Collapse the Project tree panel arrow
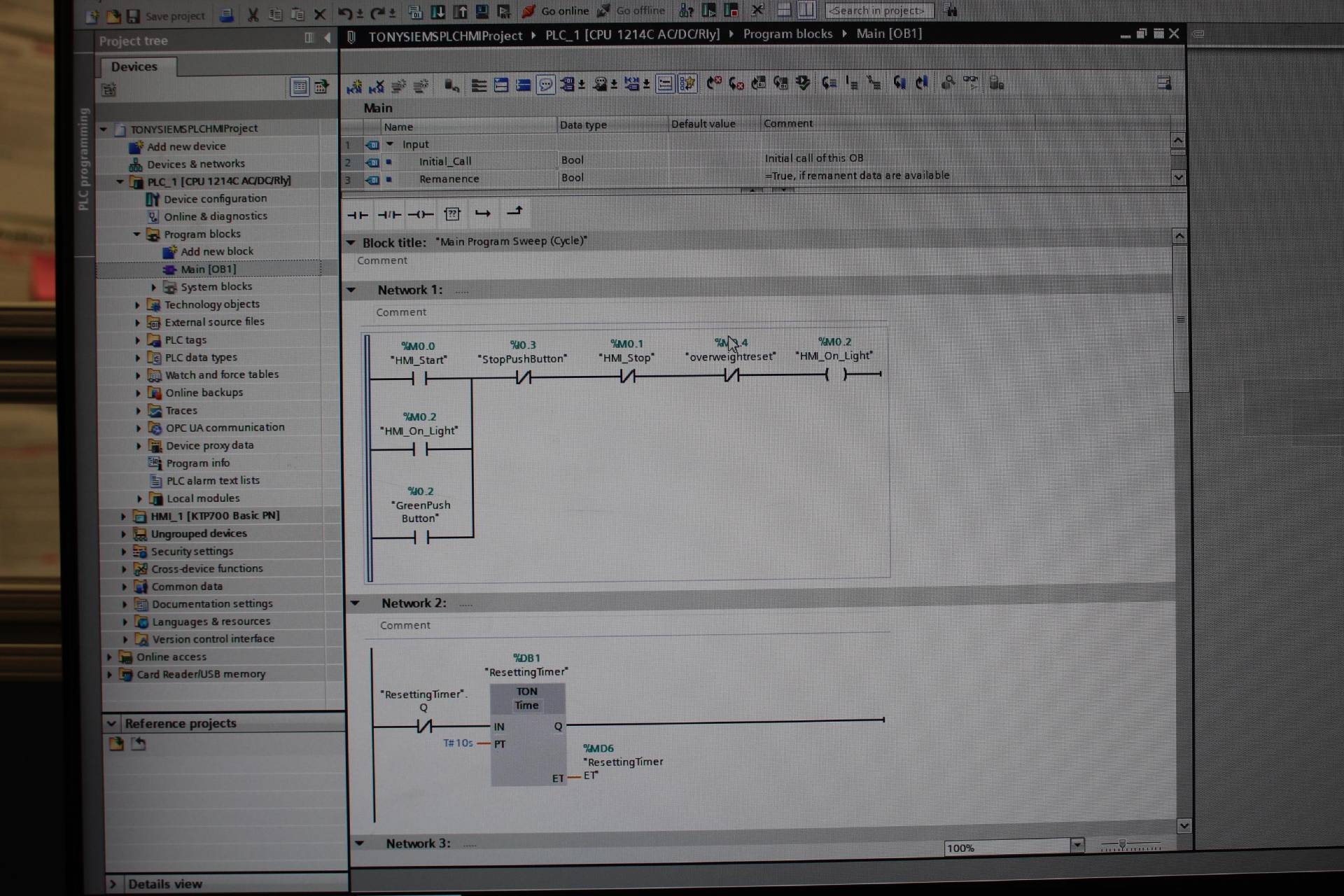 coord(327,38)
